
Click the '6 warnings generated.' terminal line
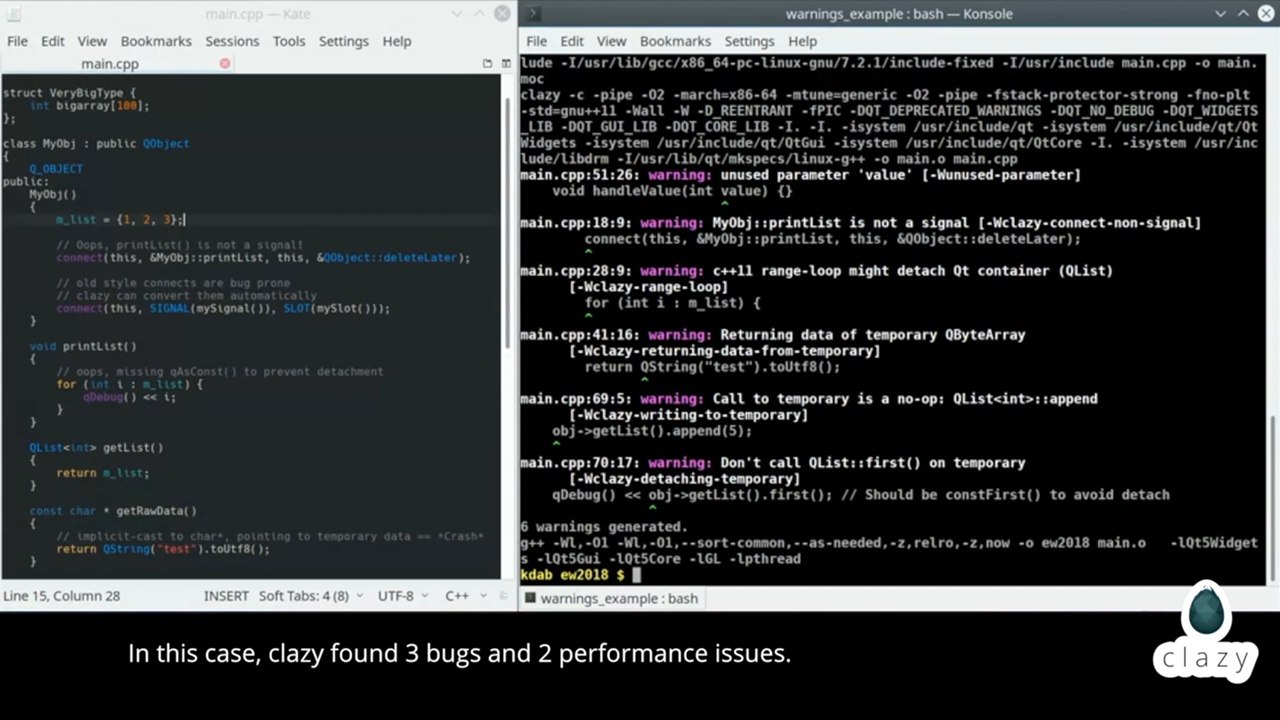[604, 527]
